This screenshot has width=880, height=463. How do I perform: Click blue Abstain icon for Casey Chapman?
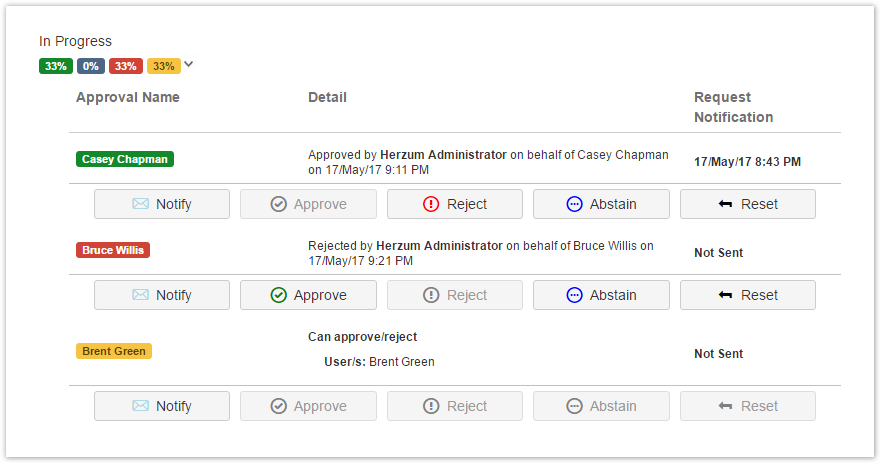pos(574,204)
